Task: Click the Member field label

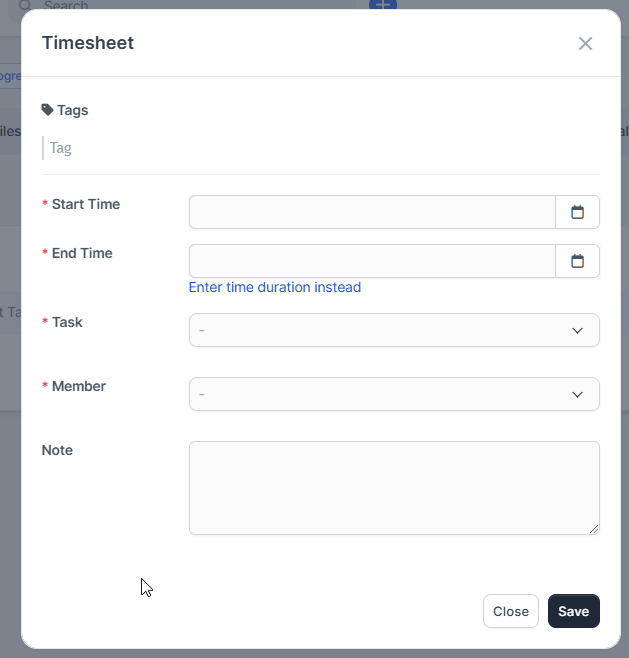Action: point(78,386)
